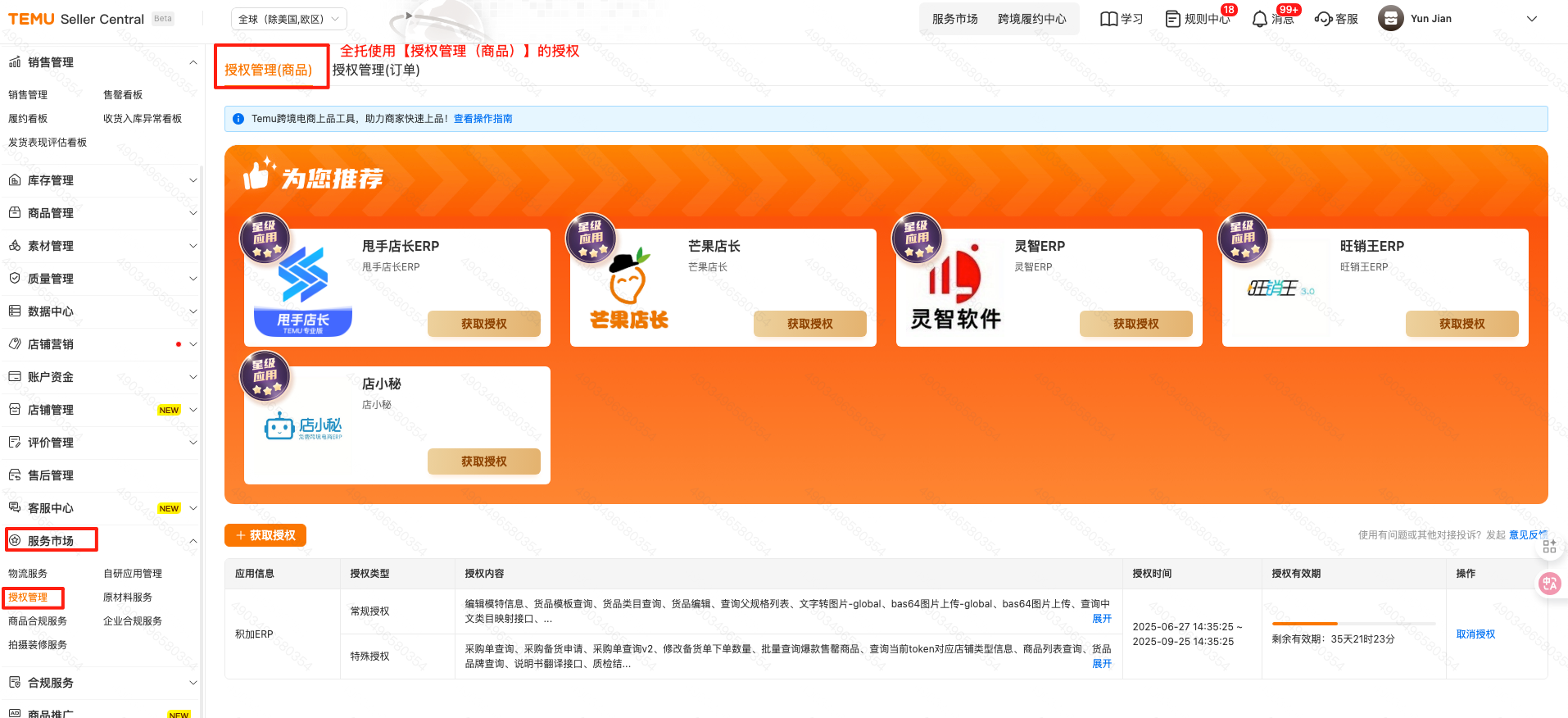The image size is (1568, 718).
Task: Click the 店铺管理 sidebar icon
Action: (15, 410)
